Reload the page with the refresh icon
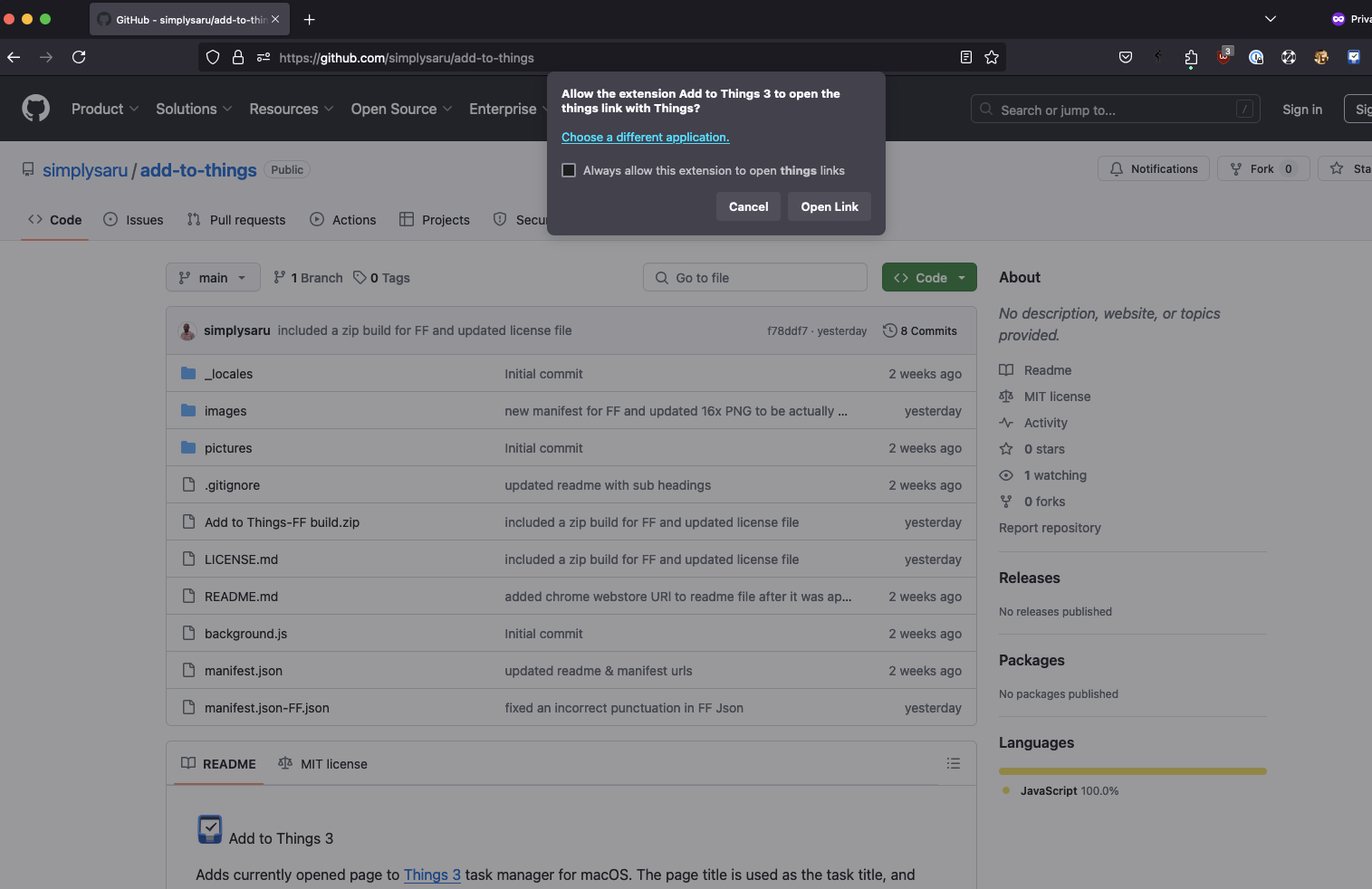The height and width of the screenshot is (889, 1372). tap(79, 57)
